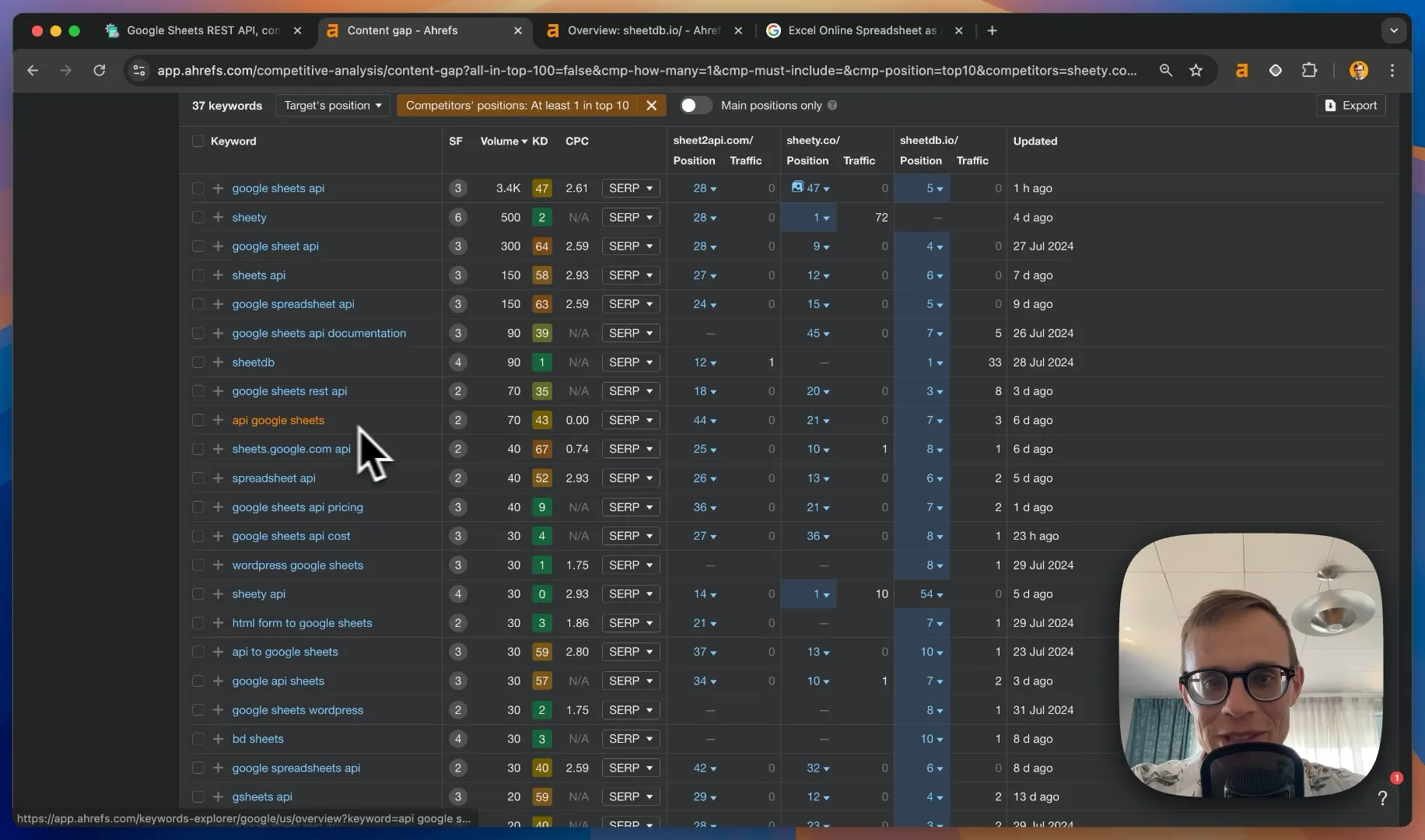
Task: View site information icon in address bar
Action: tap(139, 71)
